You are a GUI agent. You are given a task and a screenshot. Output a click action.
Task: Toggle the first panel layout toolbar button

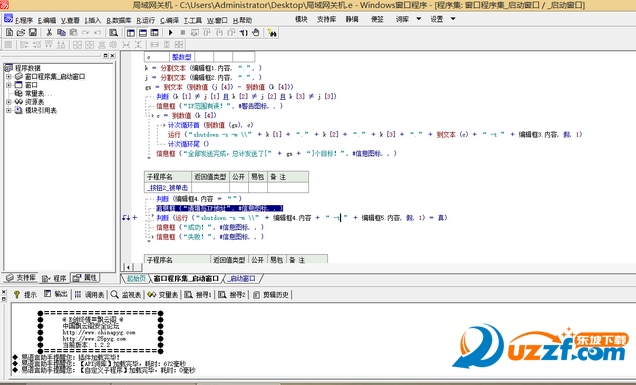pos(131,33)
